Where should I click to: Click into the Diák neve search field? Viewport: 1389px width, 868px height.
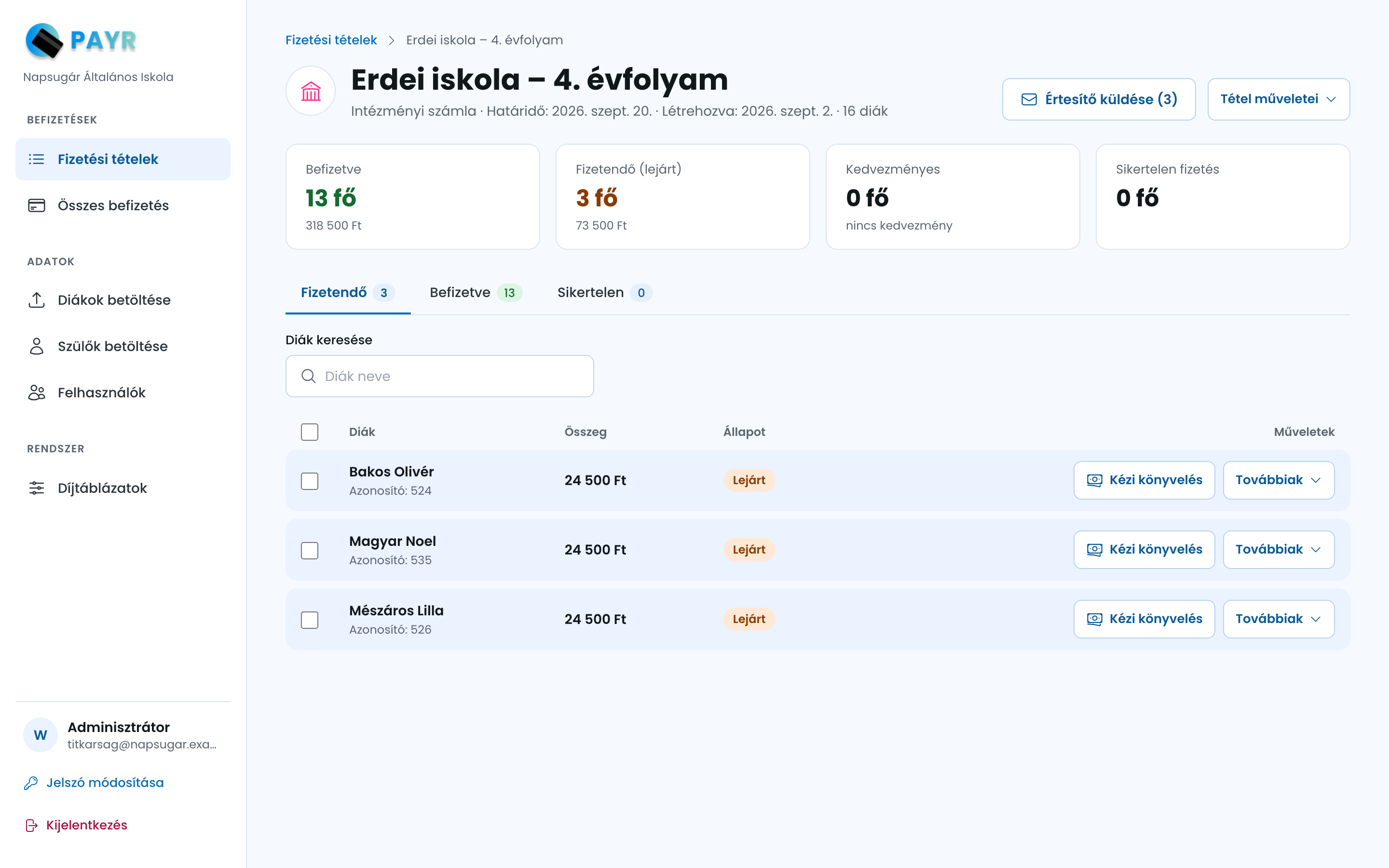[x=440, y=376]
